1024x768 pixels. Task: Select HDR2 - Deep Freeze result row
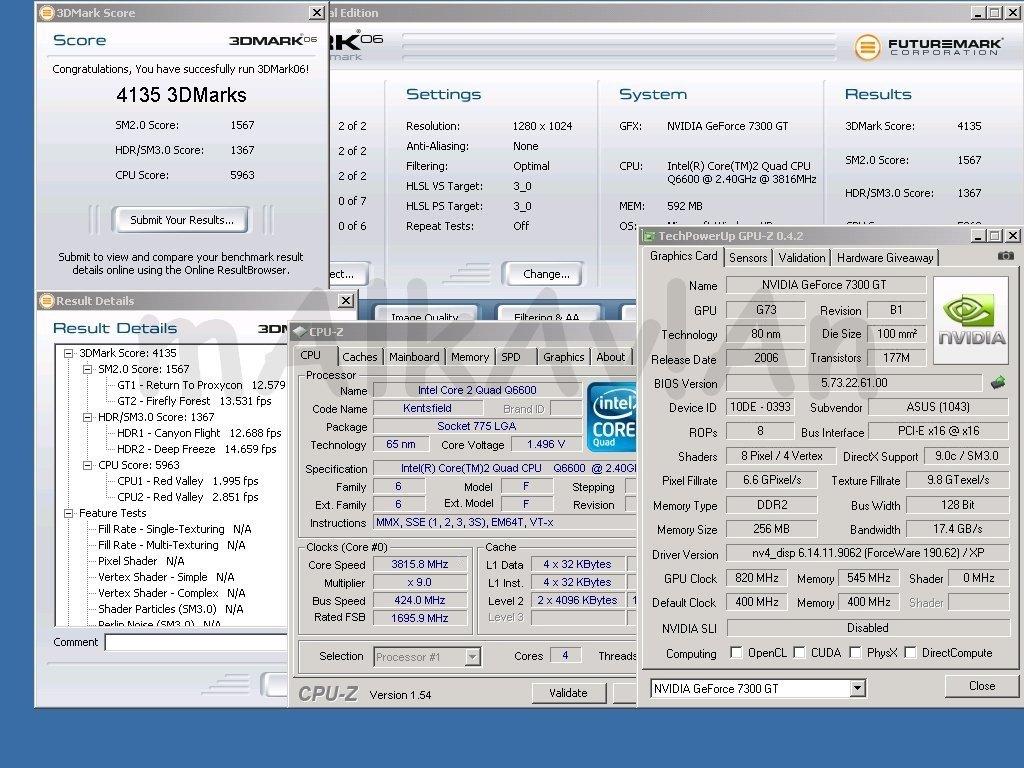(x=196, y=449)
